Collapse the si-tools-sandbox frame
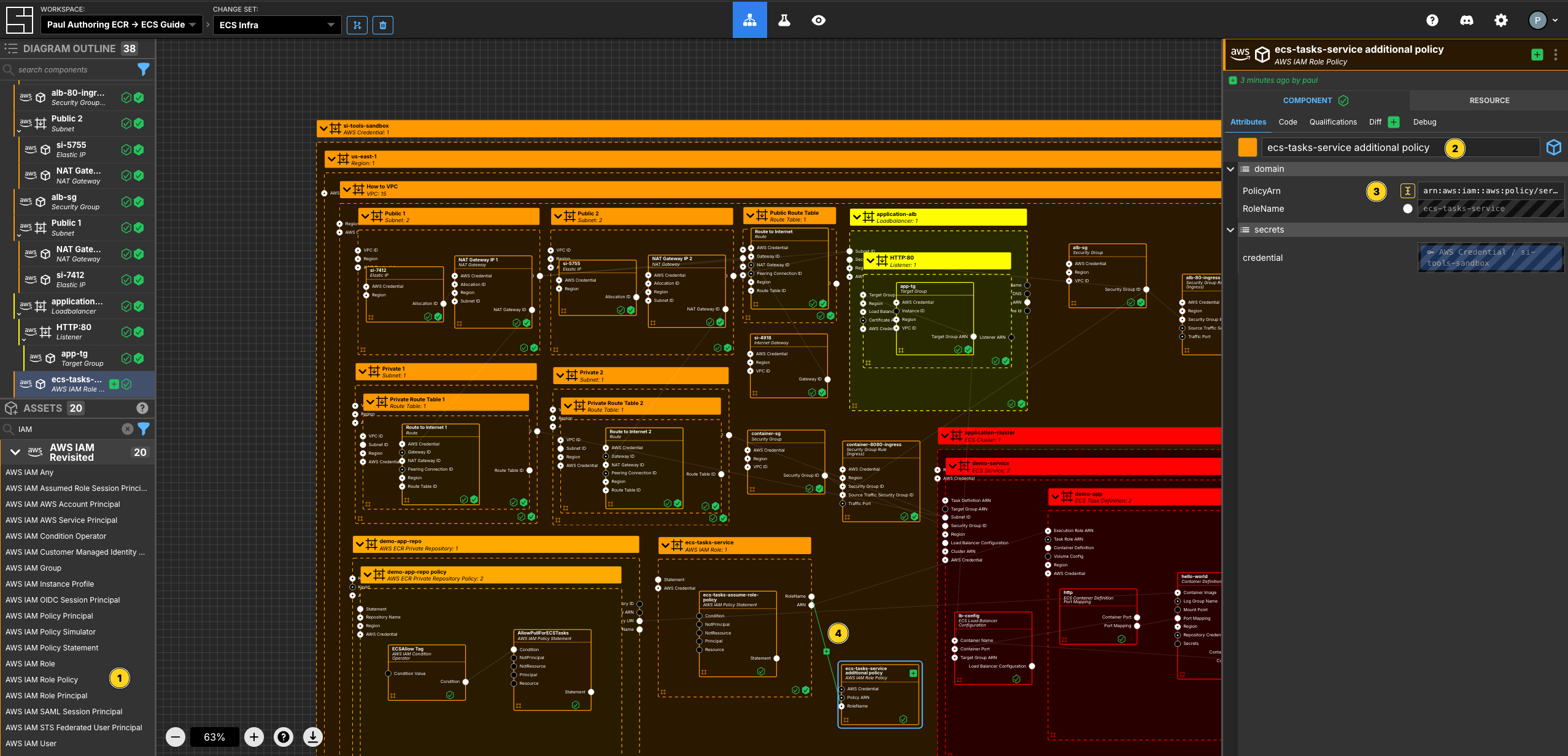This screenshot has width=1568, height=756. pos(323,129)
